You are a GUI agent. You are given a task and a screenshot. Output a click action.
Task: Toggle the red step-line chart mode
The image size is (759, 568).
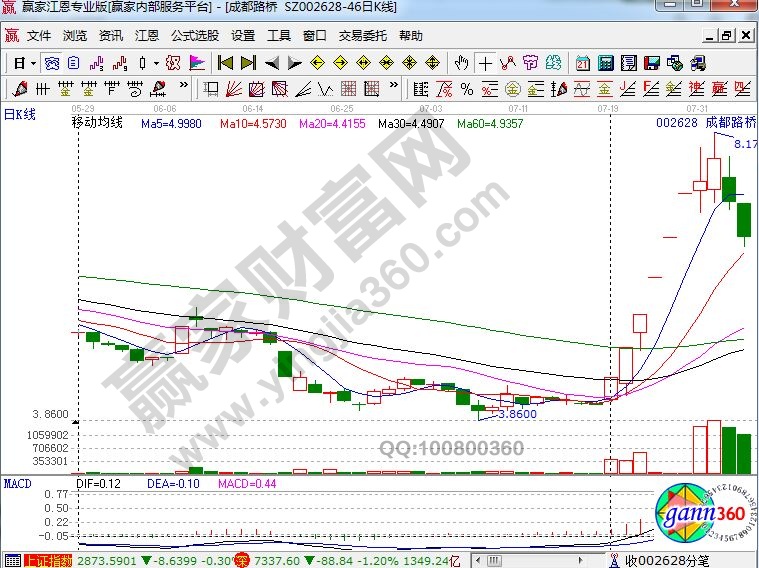121,62
